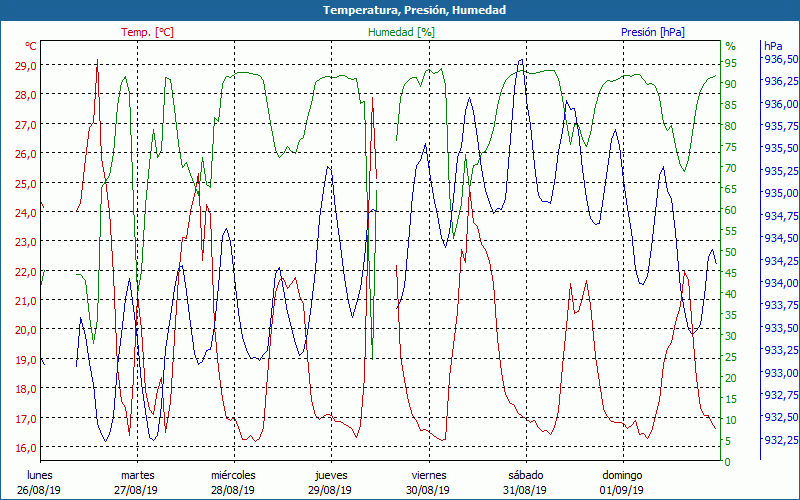Click the 25,0 temperature axis value
The height and width of the screenshot is (500, 800).
[x=26, y=183]
